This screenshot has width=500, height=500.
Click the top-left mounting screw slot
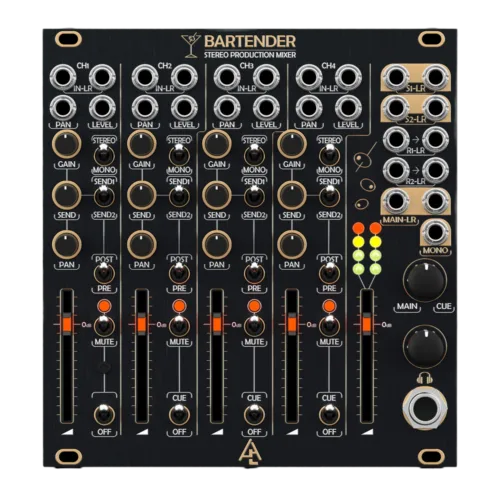pyautogui.click(x=68, y=39)
